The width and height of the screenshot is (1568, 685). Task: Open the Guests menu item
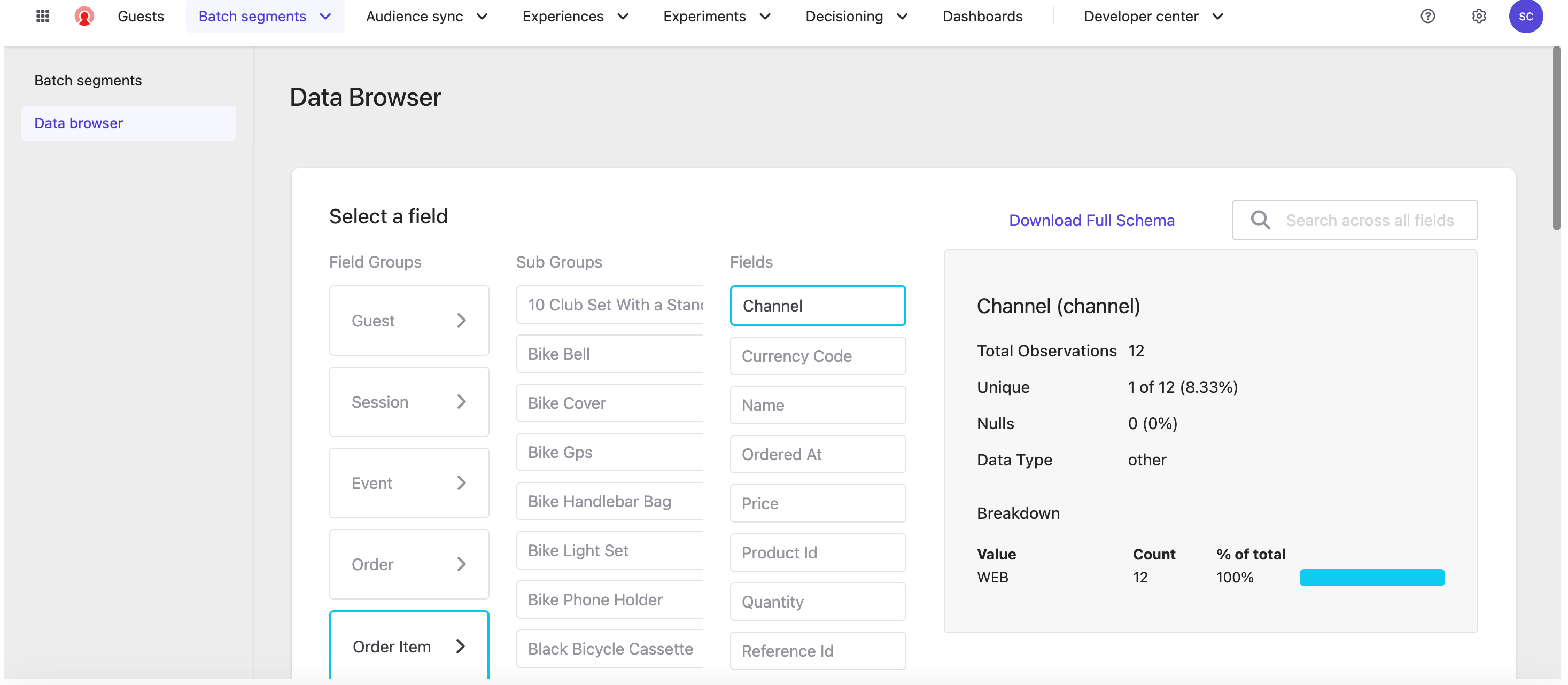tap(141, 17)
